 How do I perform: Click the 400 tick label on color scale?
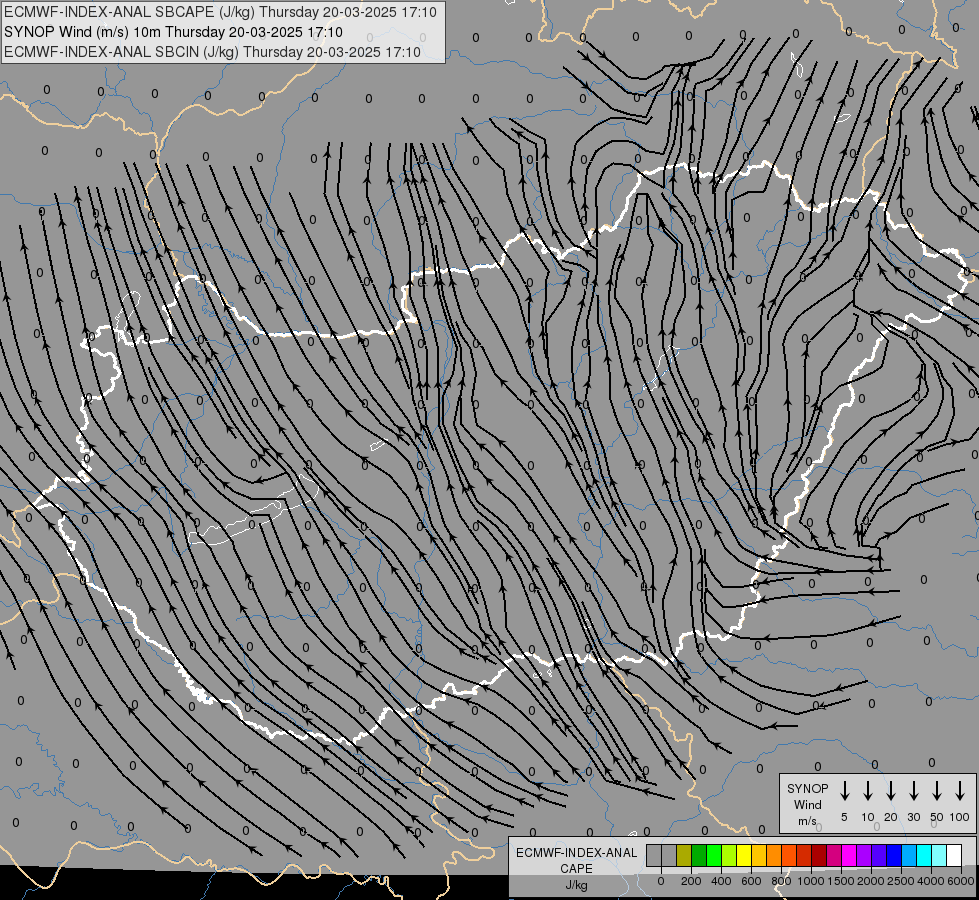click(x=721, y=881)
